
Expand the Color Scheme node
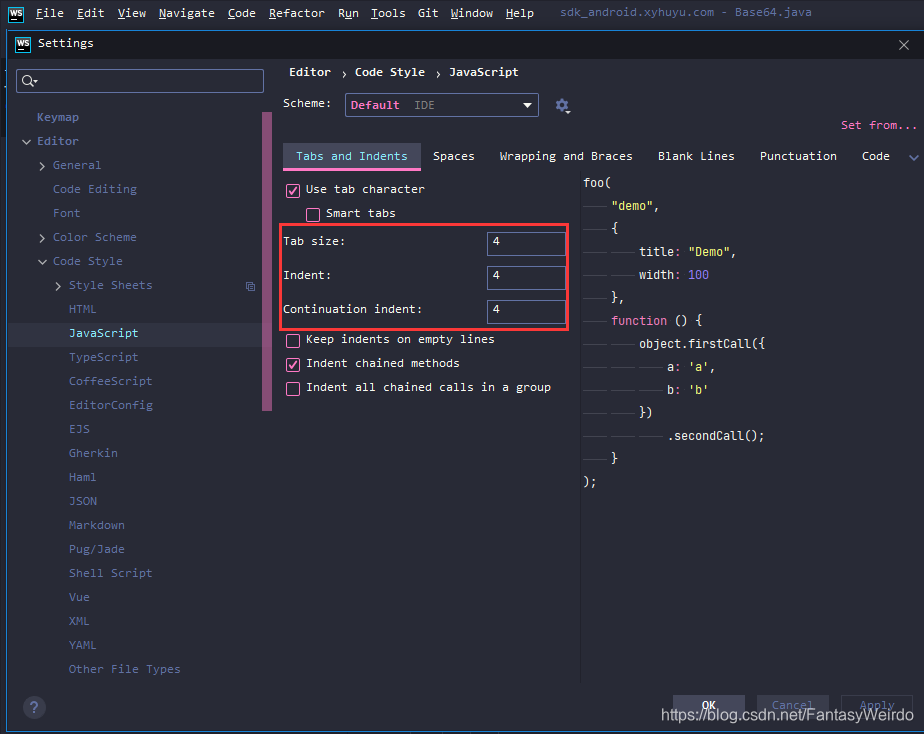point(42,238)
